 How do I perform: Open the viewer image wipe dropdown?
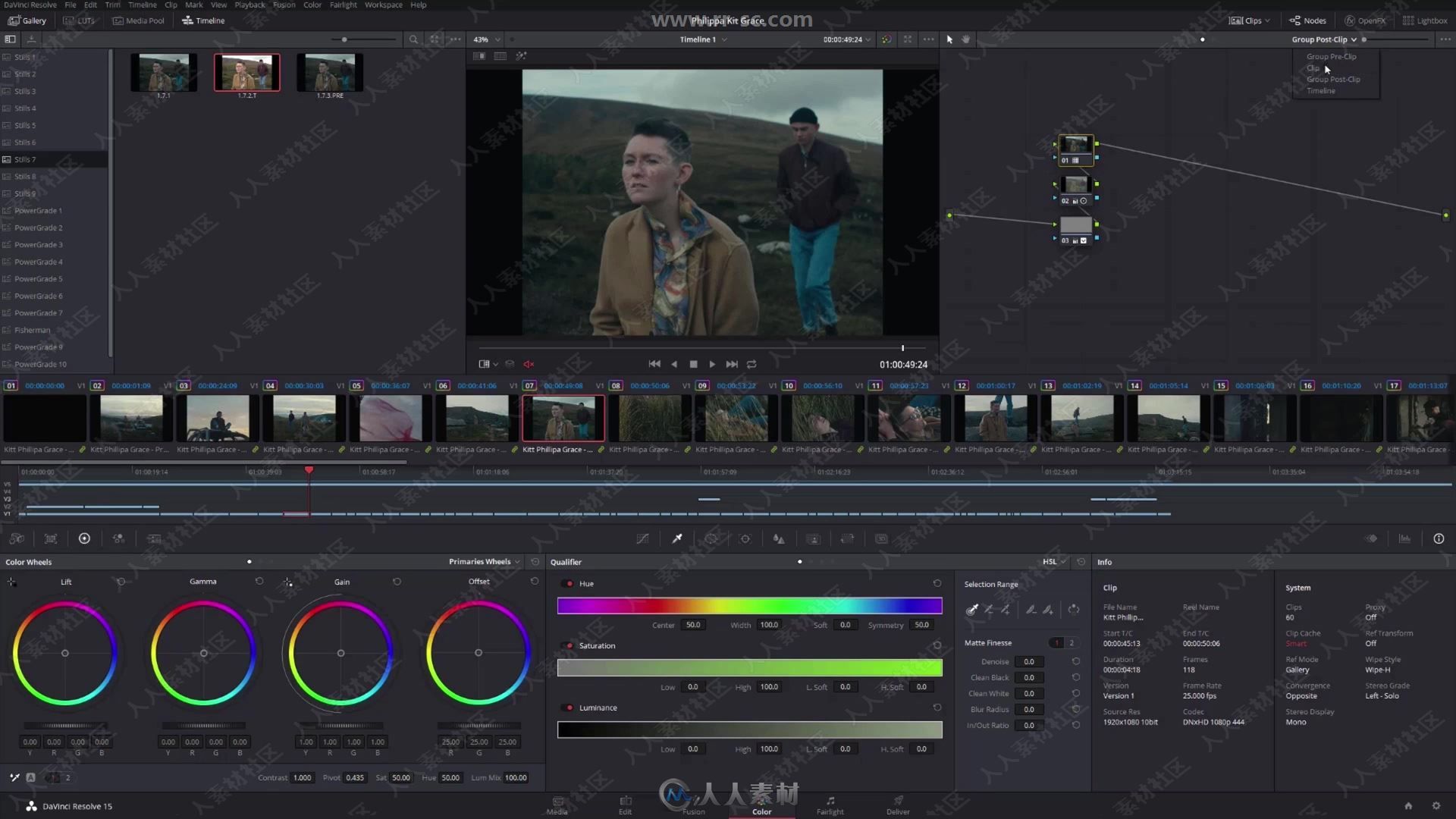[488, 364]
